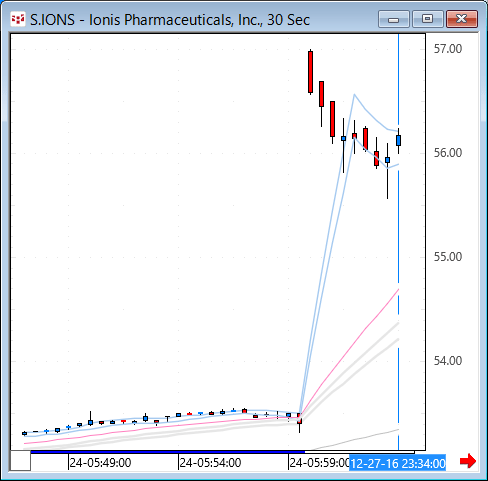Click the 24-05:59:00 time axis label
Screen dimensions: 488x481
coord(319,463)
